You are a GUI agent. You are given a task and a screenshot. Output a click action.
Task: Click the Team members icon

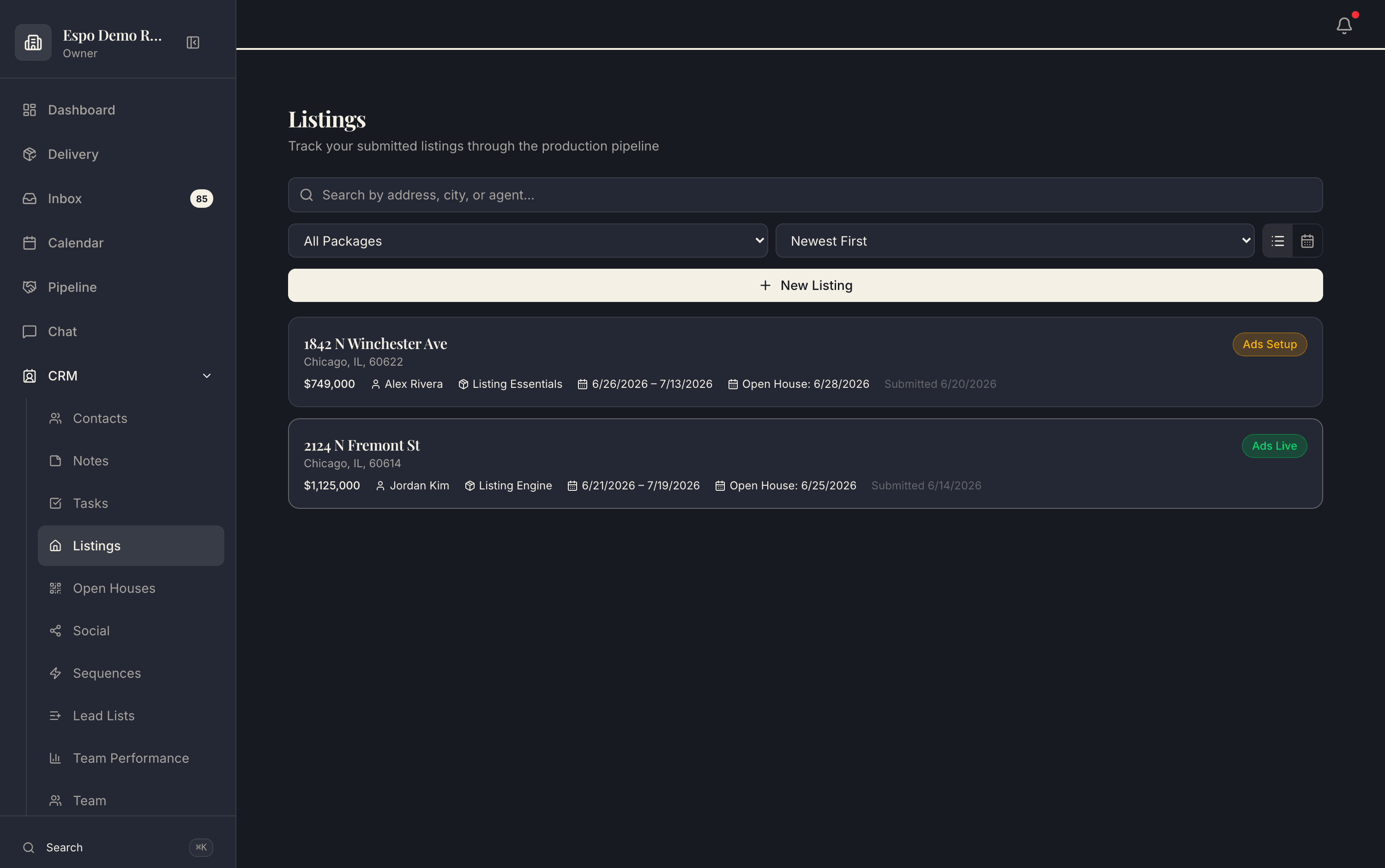click(x=55, y=801)
